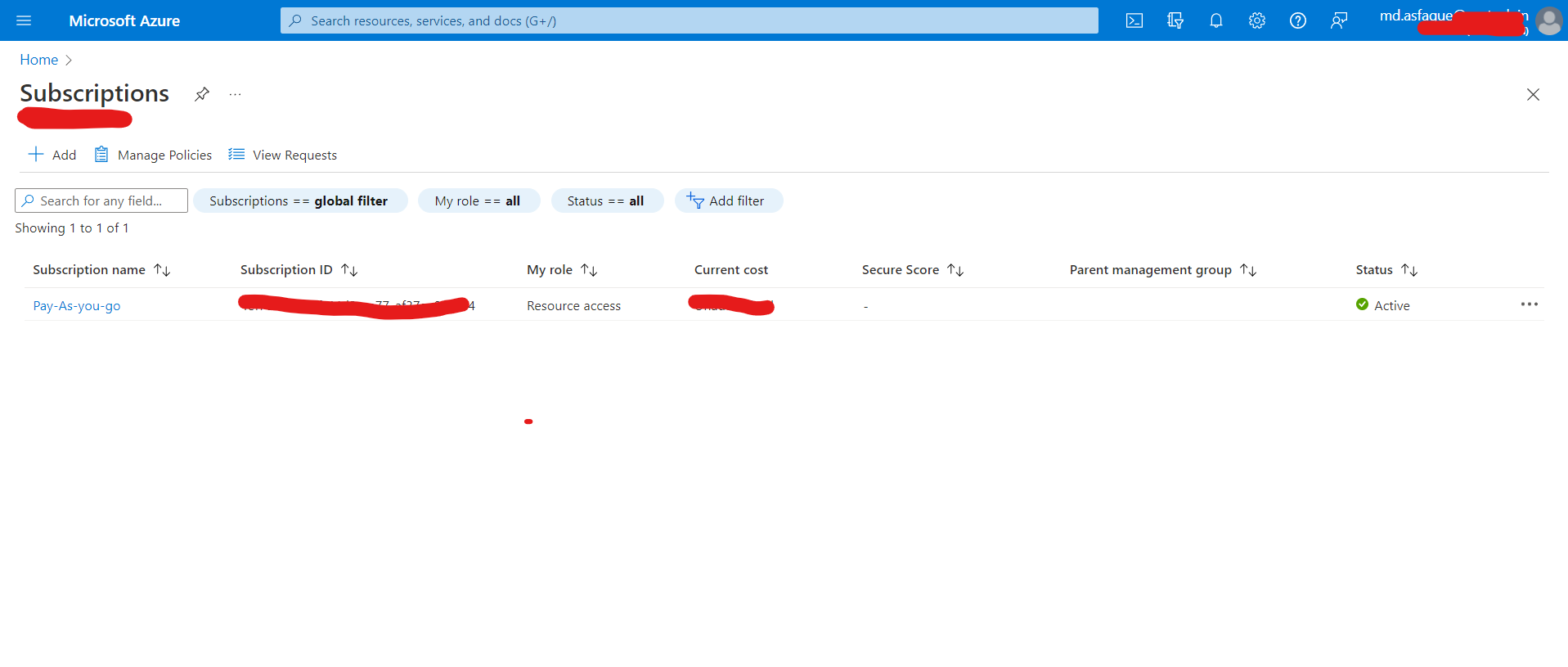This screenshot has height=667, width=1568.
Task: Sort by Subscription name column
Action: [x=101, y=269]
